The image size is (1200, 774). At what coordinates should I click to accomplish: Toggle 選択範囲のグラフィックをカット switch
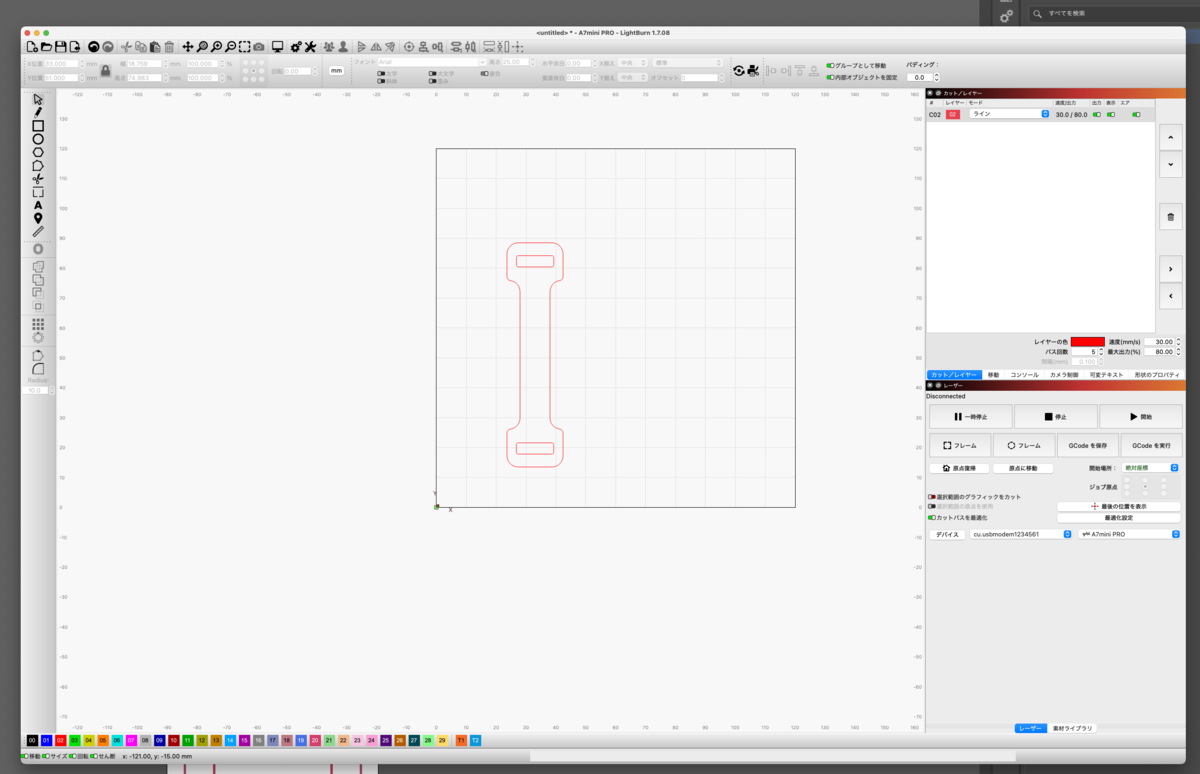click(x=932, y=496)
